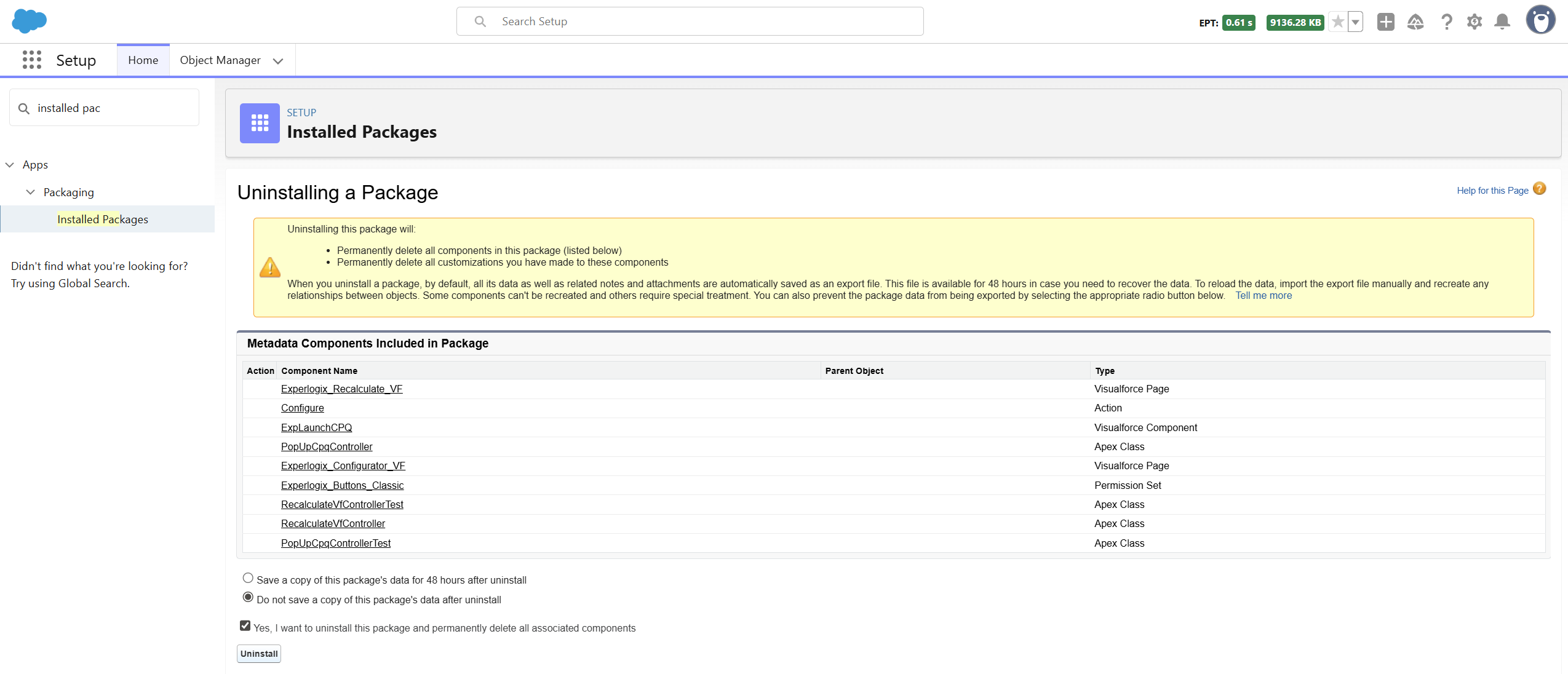Open the Global Actions plus icon
Image resolution: width=1568 pixels, height=674 pixels.
tap(1385, 22)
